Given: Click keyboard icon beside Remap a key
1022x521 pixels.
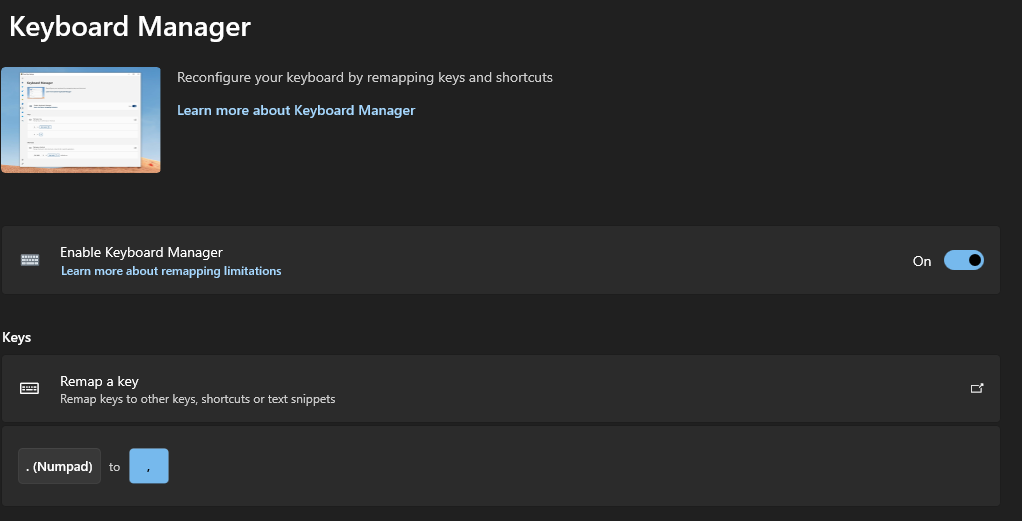Looking at the screenshot, I should 30,388.
